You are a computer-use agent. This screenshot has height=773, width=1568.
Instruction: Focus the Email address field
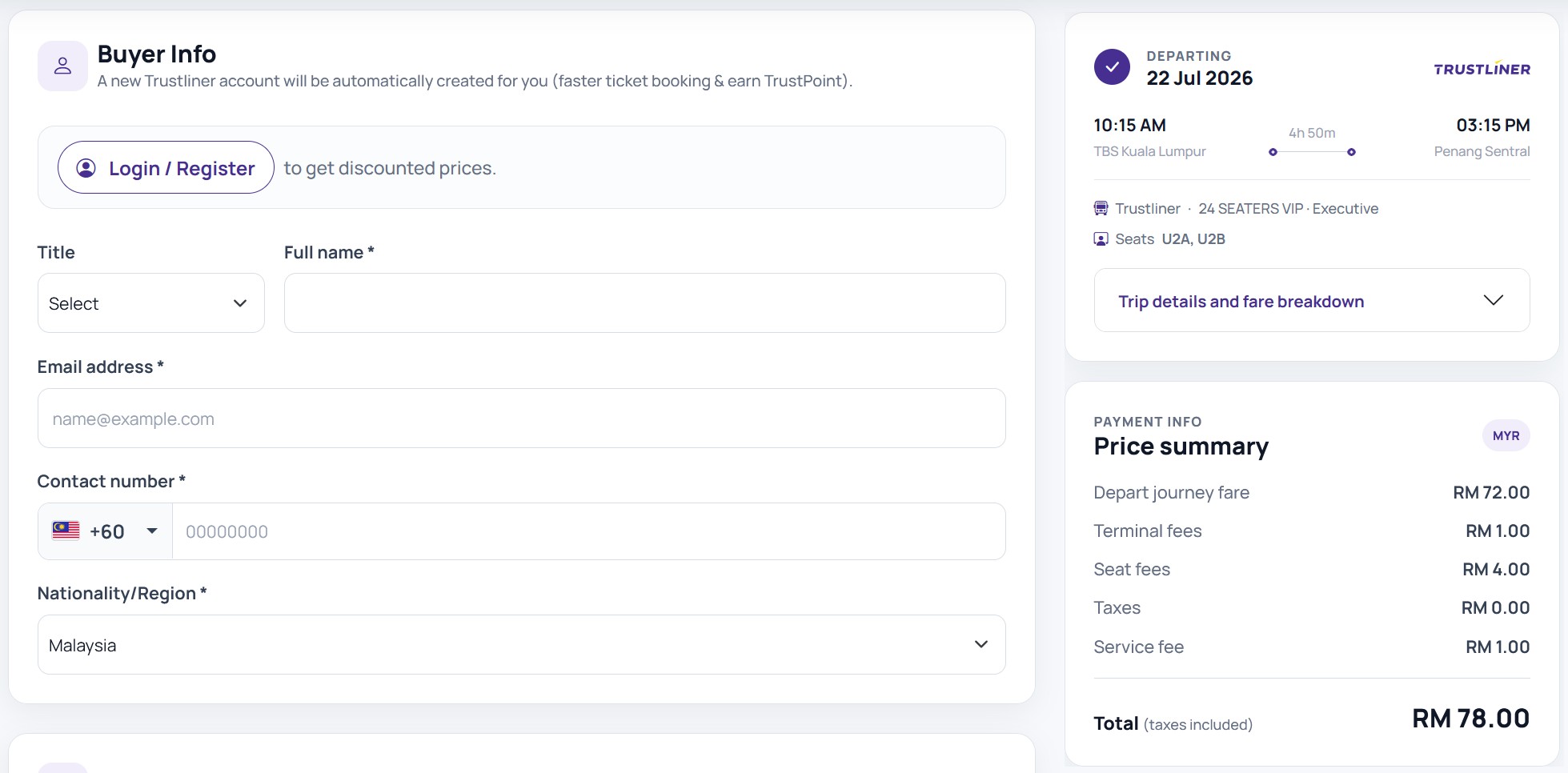pyautogui.click(x=522, y=419)
